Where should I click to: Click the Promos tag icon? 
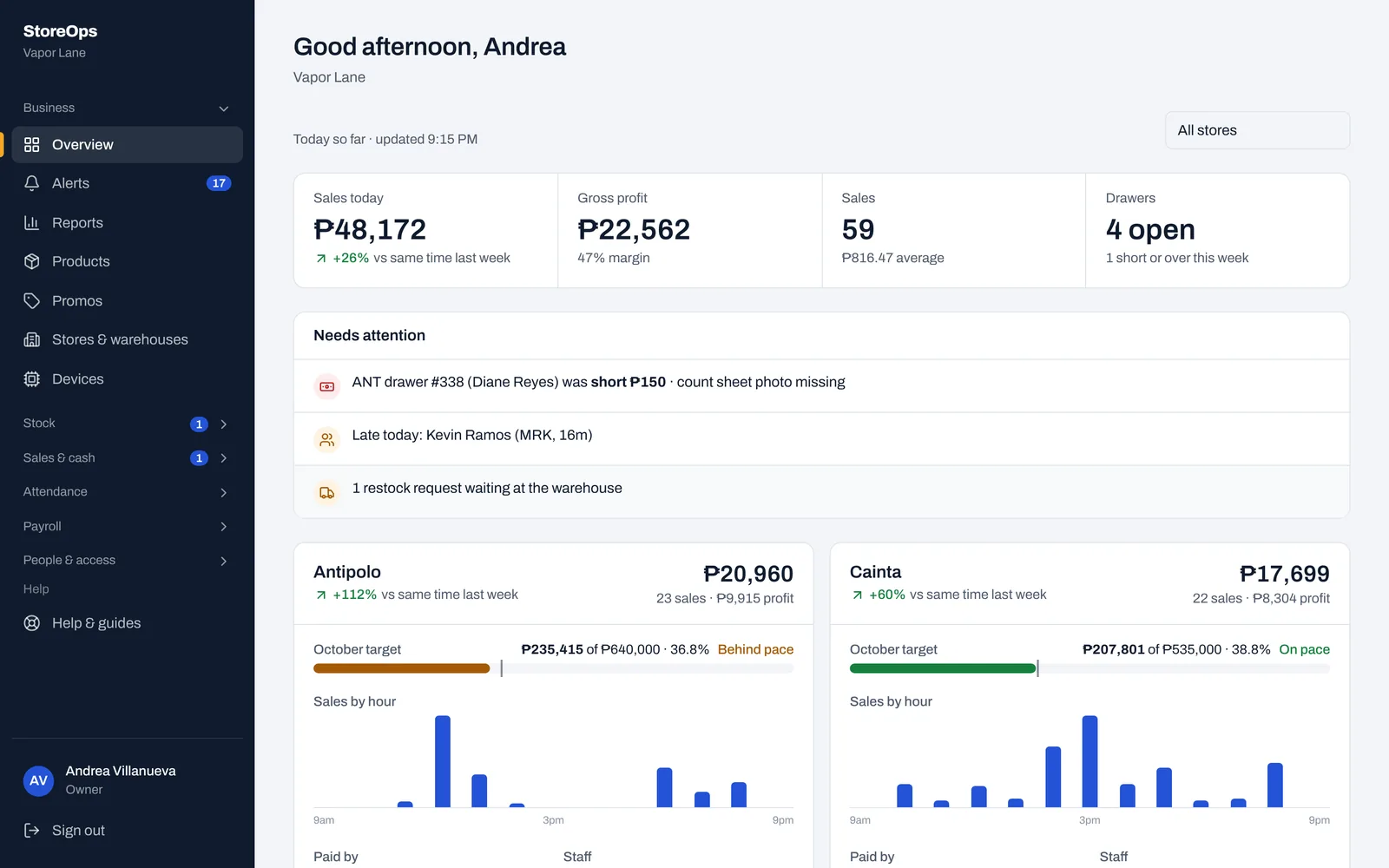tap(32, 301)
